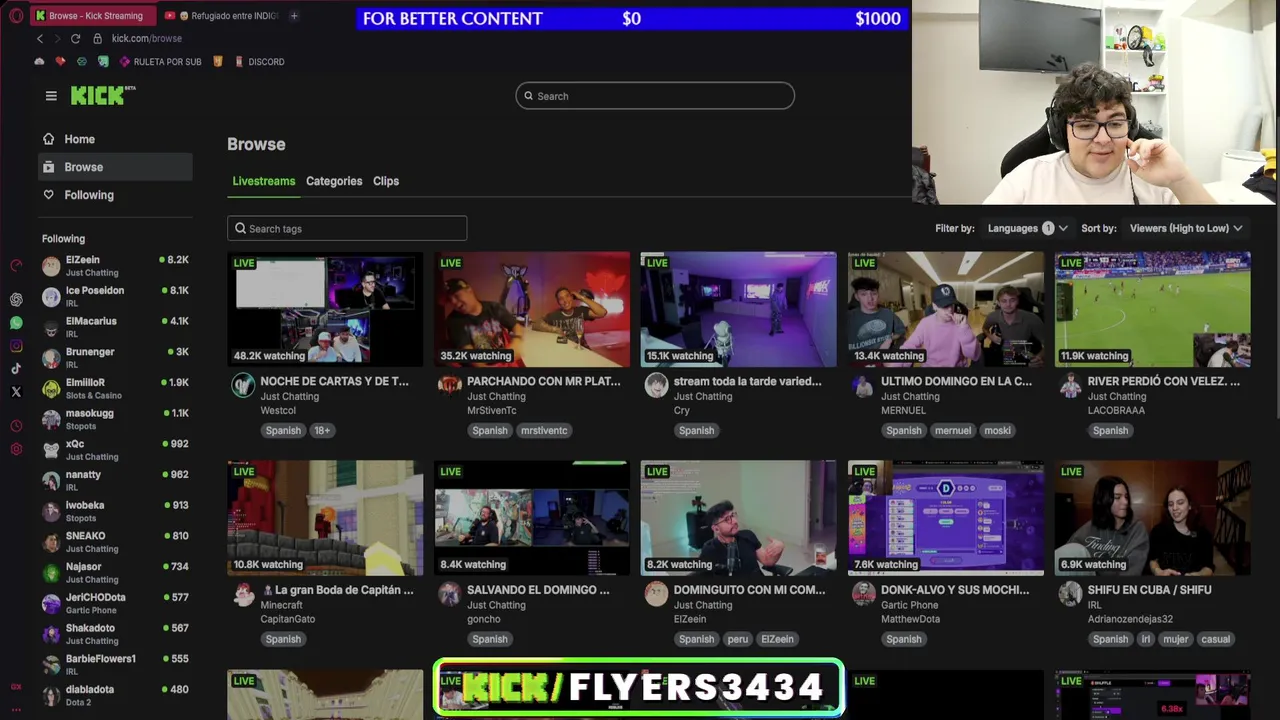
Task: Click the MatthewDota channel avatar
Action: click(863, 595)
